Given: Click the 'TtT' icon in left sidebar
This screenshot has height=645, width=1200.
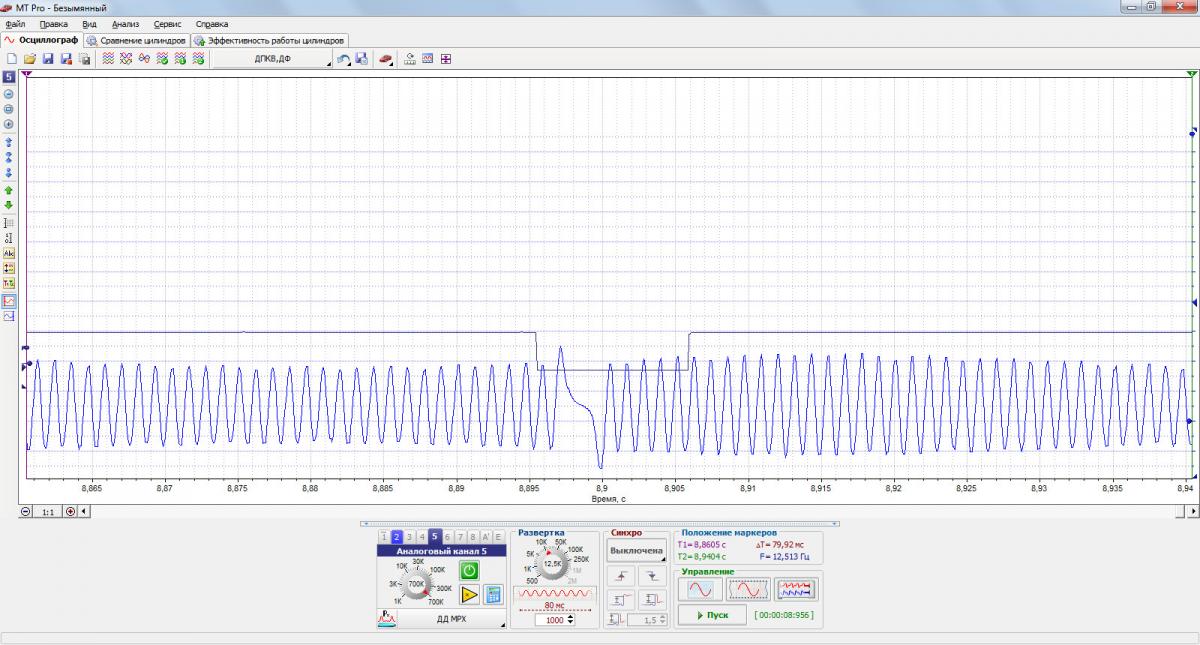Looking at the screenshot, I should click(x=9, y=284).
